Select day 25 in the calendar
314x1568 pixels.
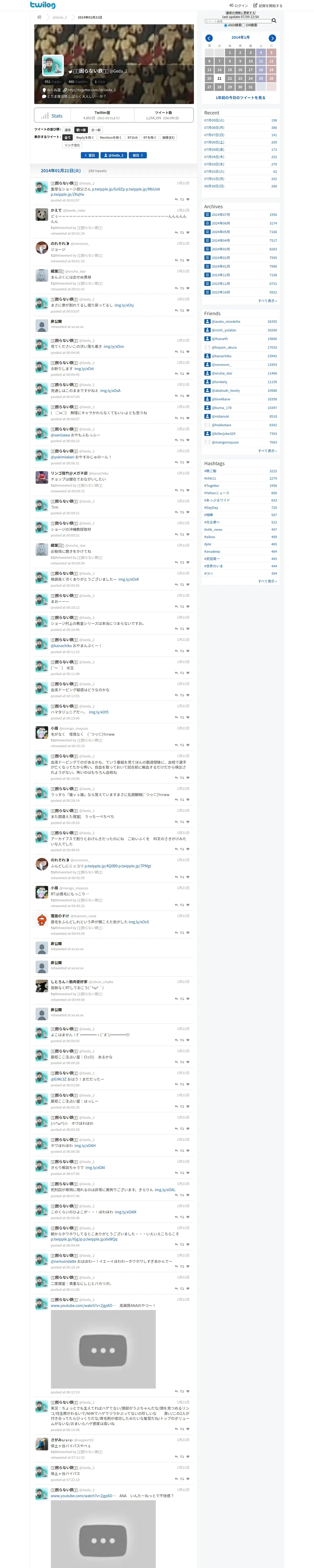click(261, 78)
